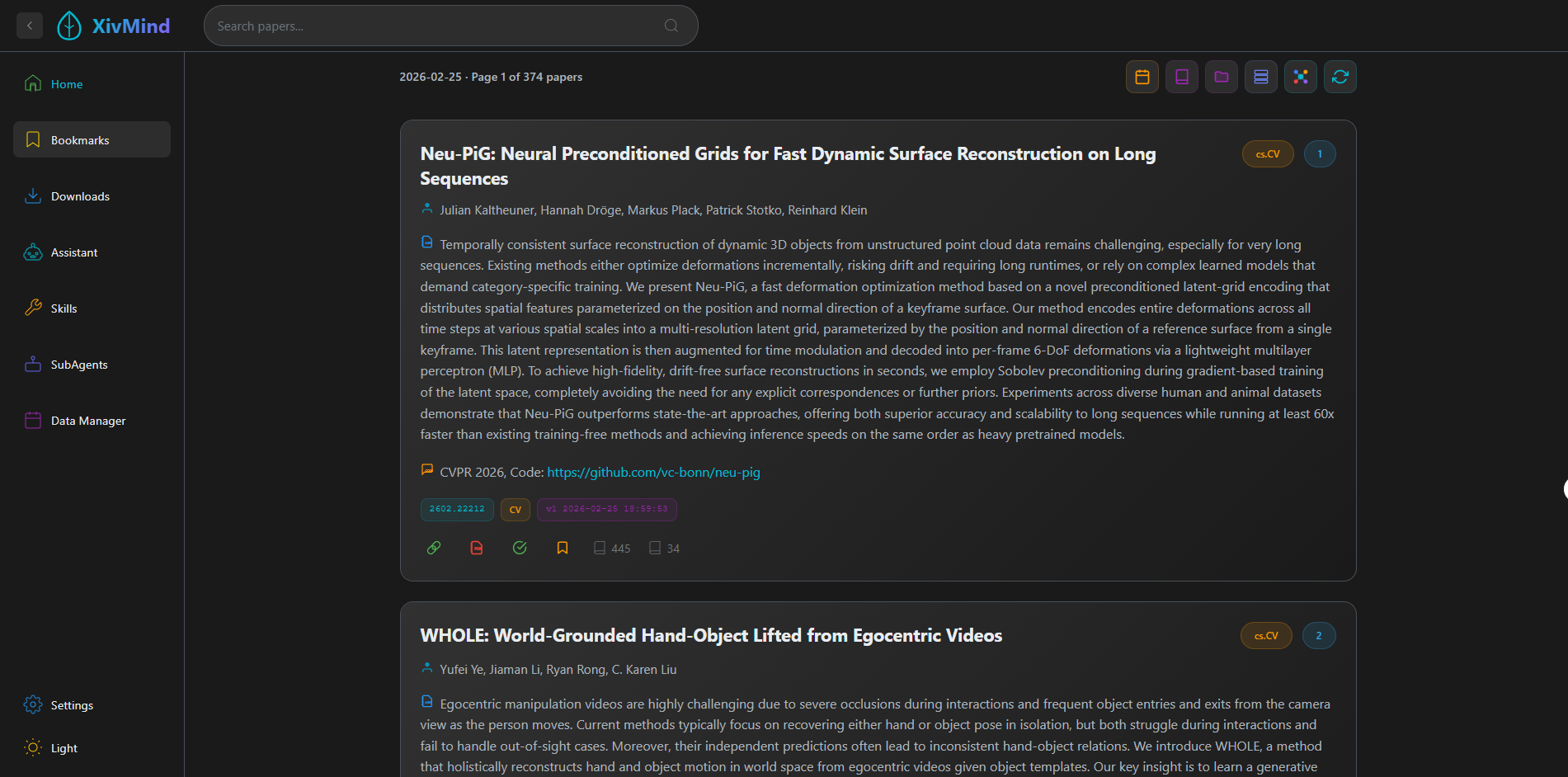Screen dimensions: 1568x777
Task: Click the Neu-PiG cs.CV category badge
Action: (x=1268, y=154)
